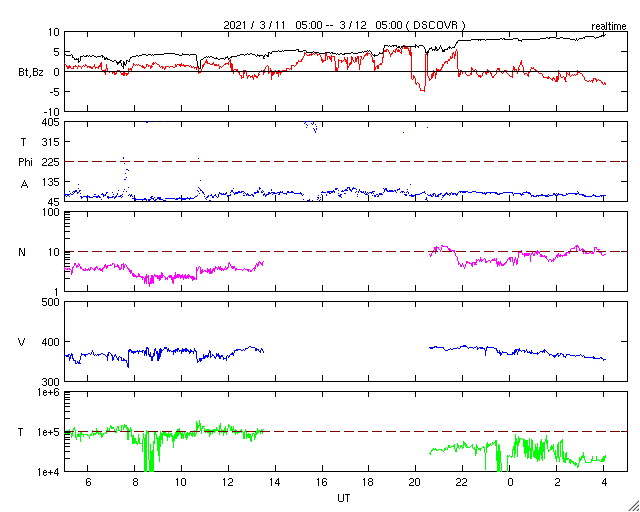The height and width of the screenshot is (512, 640).
Task: Click the '100' tick on the N axis
Action: click(x=51, y=212)
